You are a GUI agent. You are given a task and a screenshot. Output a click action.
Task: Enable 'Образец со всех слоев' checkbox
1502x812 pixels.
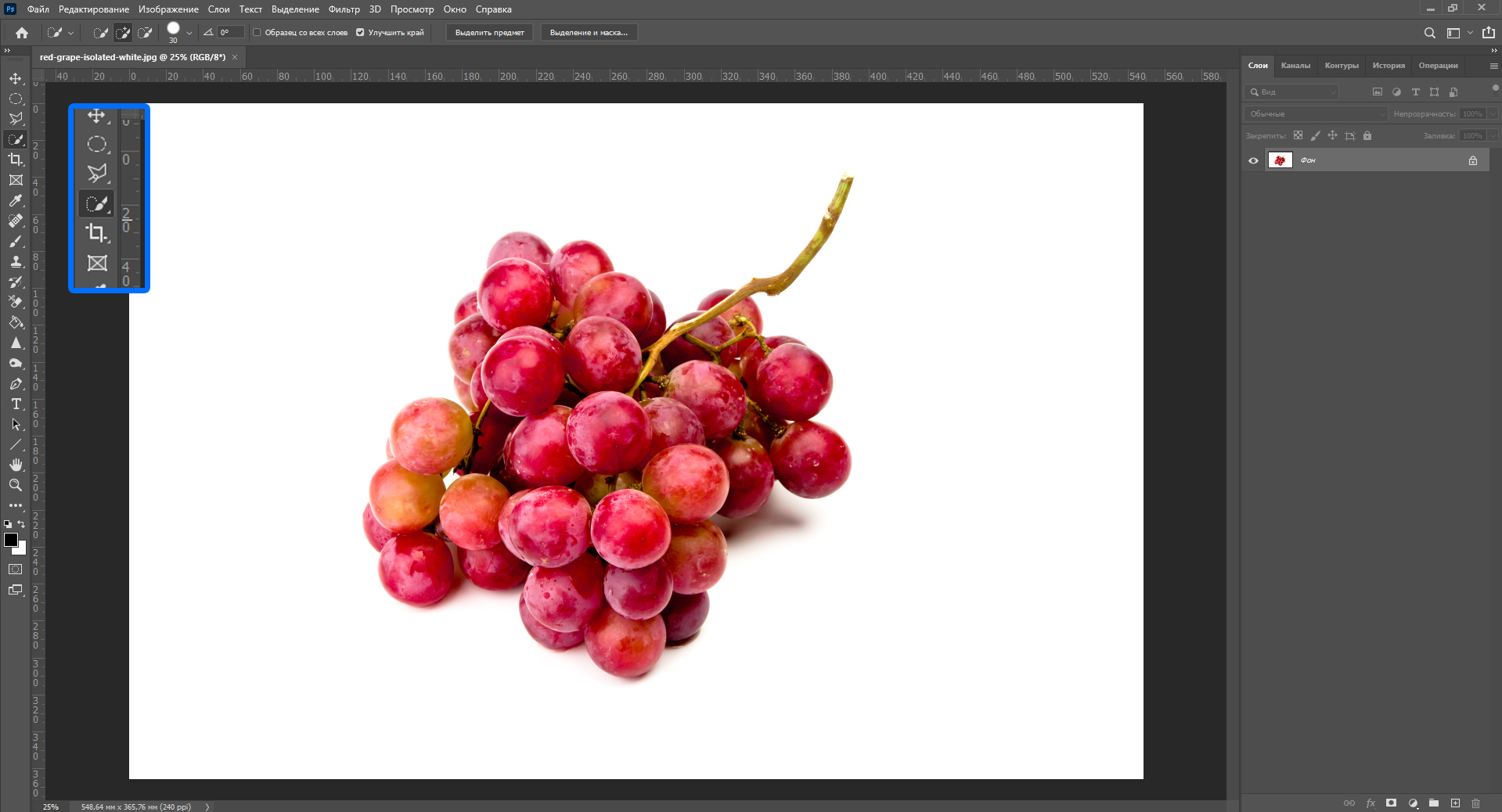coord(257,33)
